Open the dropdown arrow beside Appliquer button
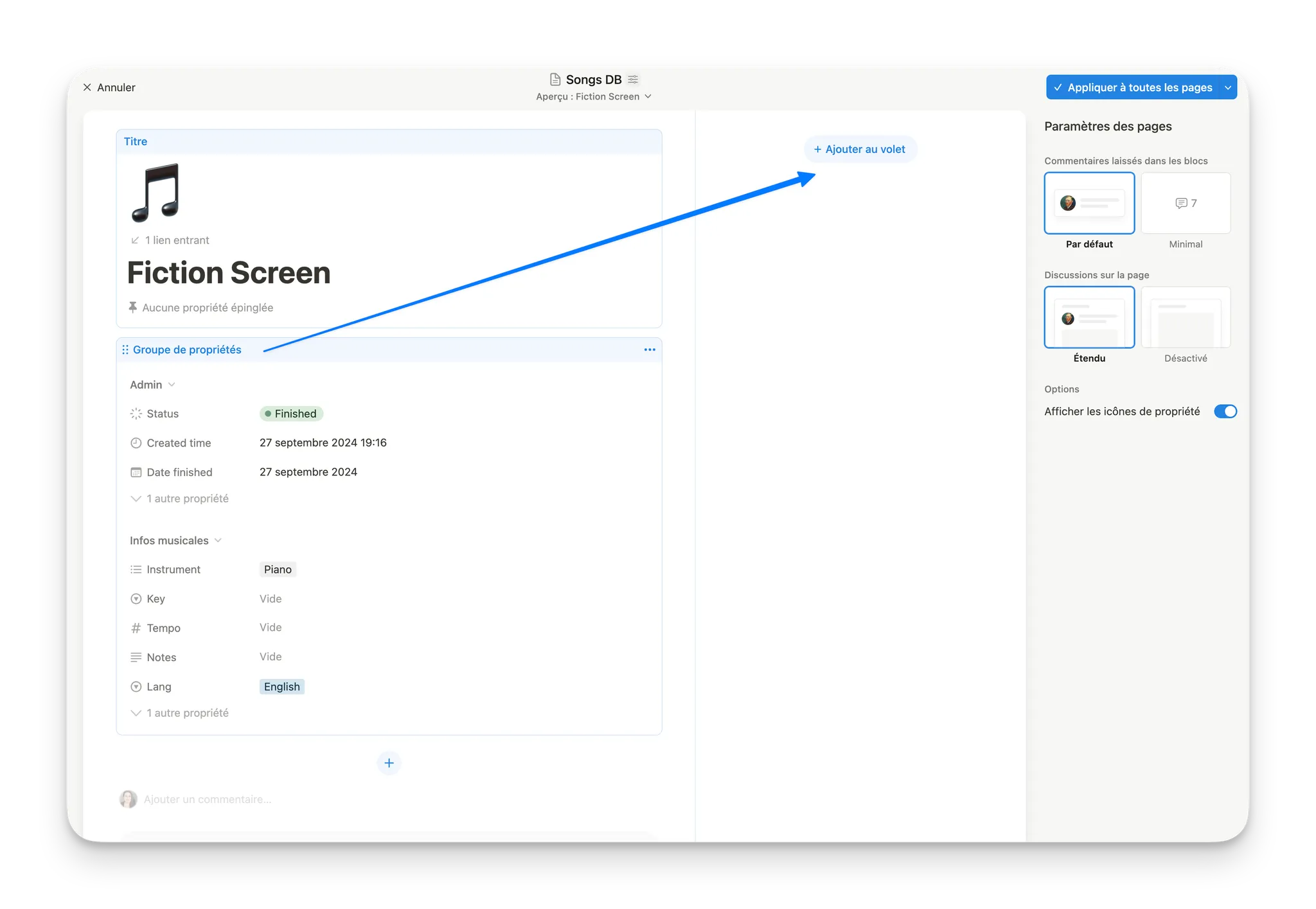Viewport: 1316px width, 909px height. pyautogui.click(x=1227, y=87)
